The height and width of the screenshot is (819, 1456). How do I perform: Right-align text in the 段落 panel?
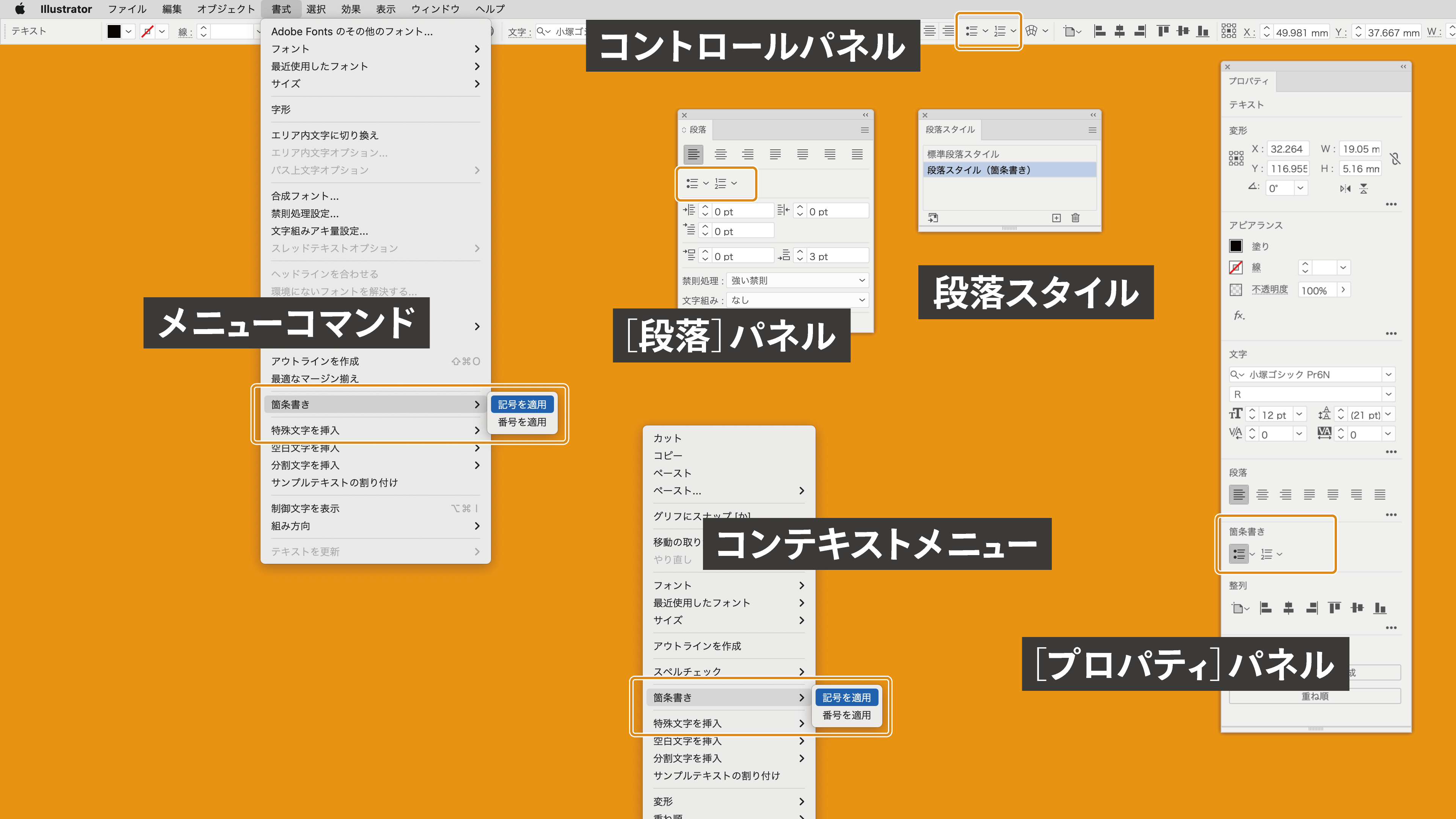(748, 154)
